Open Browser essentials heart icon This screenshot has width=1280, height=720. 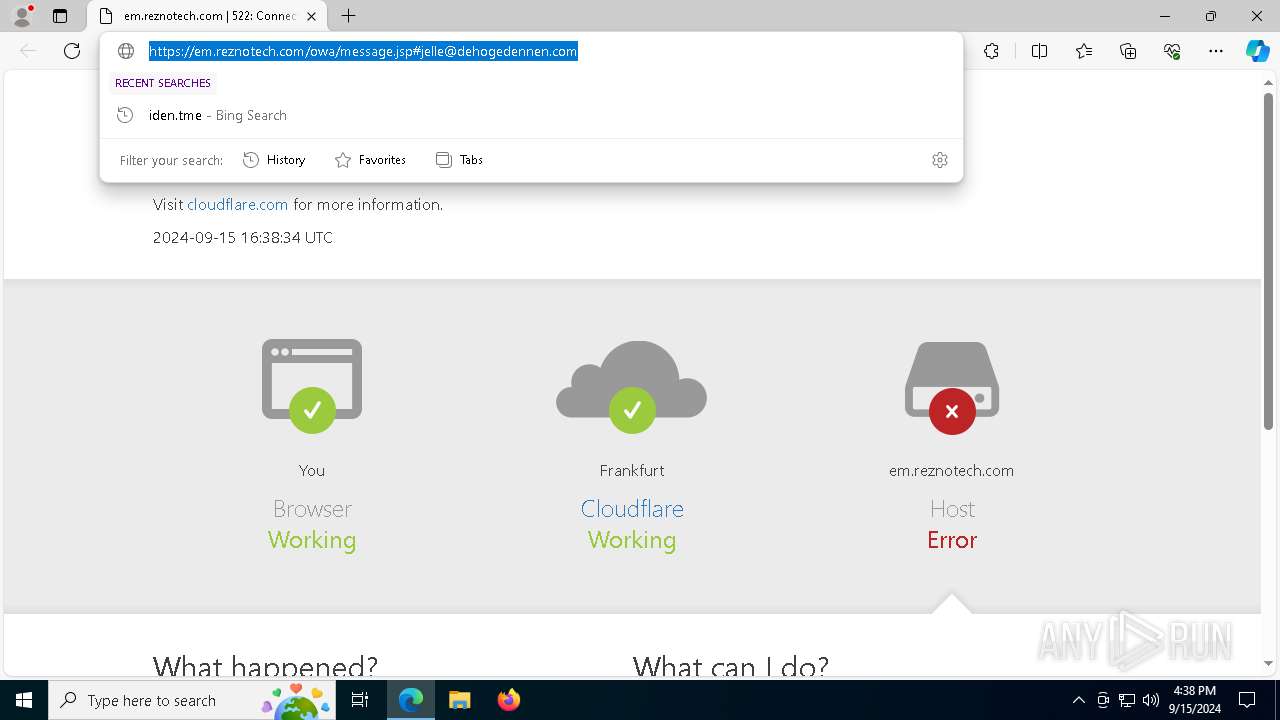[1172, 51]
